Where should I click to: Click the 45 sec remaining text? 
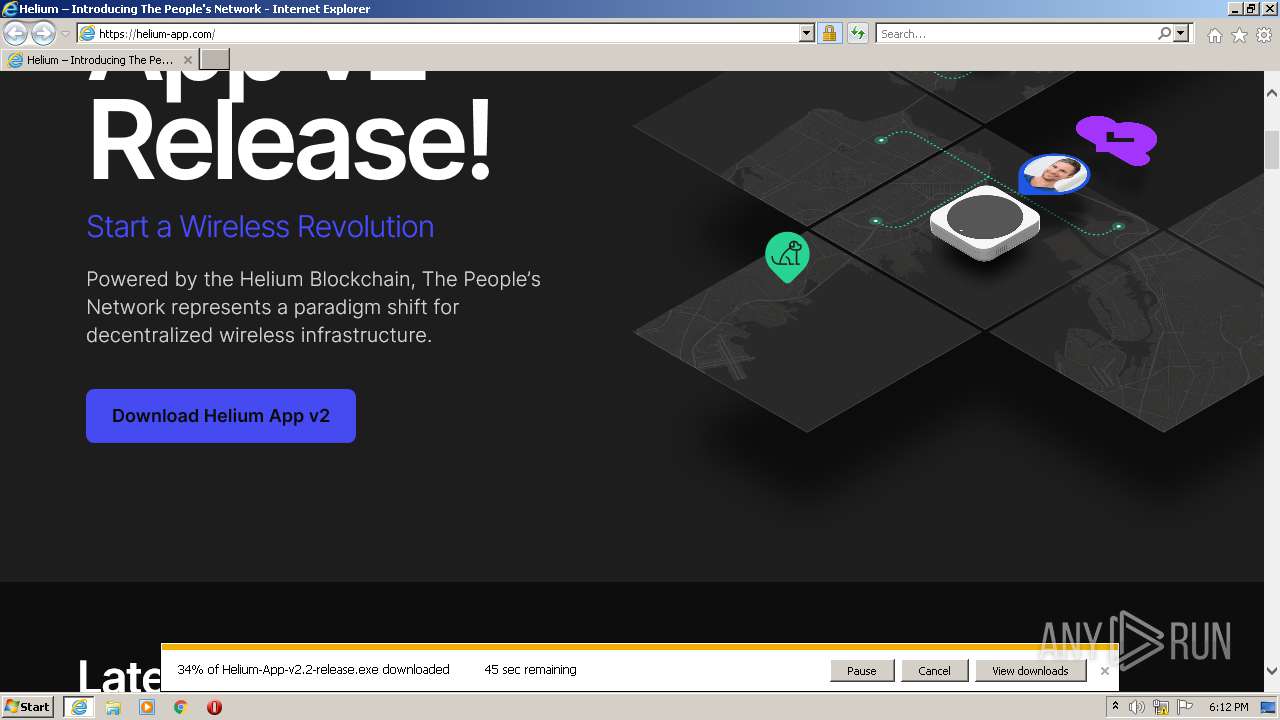click(530, 670)
